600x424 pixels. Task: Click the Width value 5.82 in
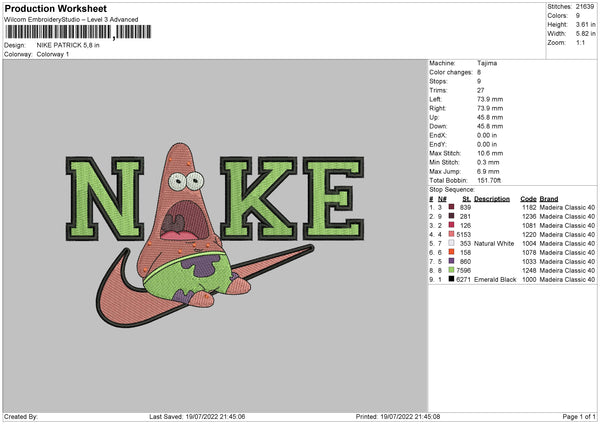[x=585, y=34]
